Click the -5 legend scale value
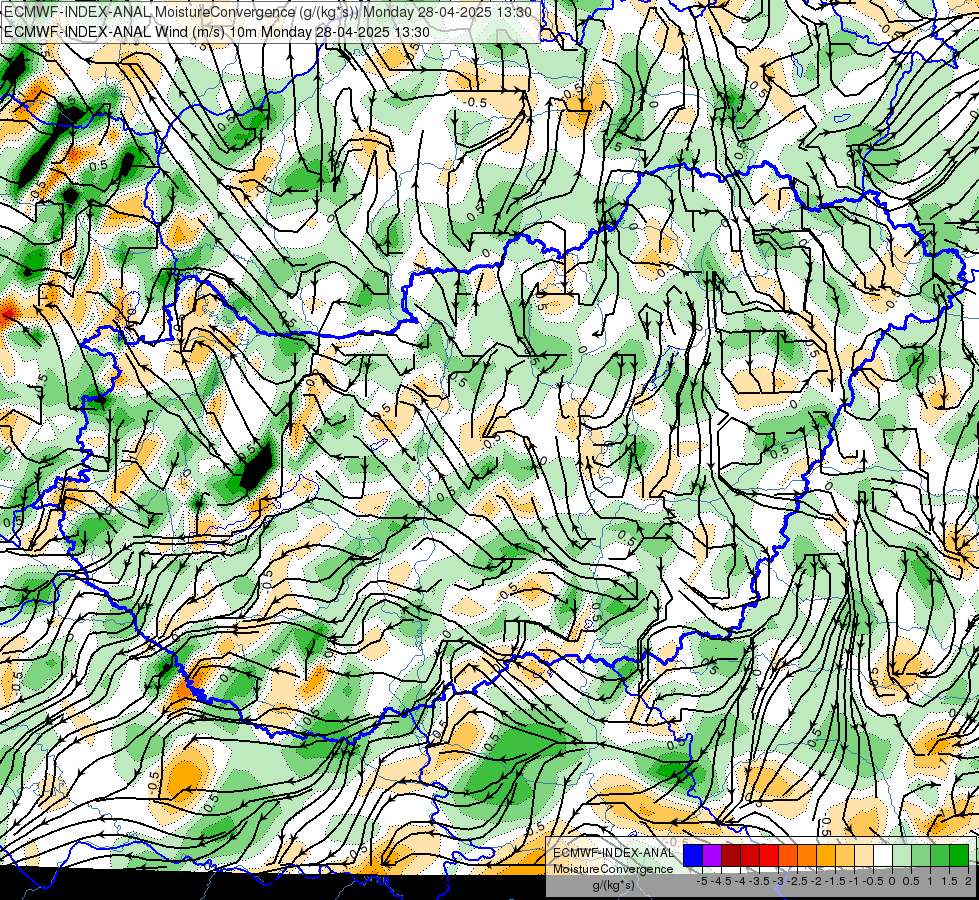This screenshot has height=900, width=979. (702, 881)
